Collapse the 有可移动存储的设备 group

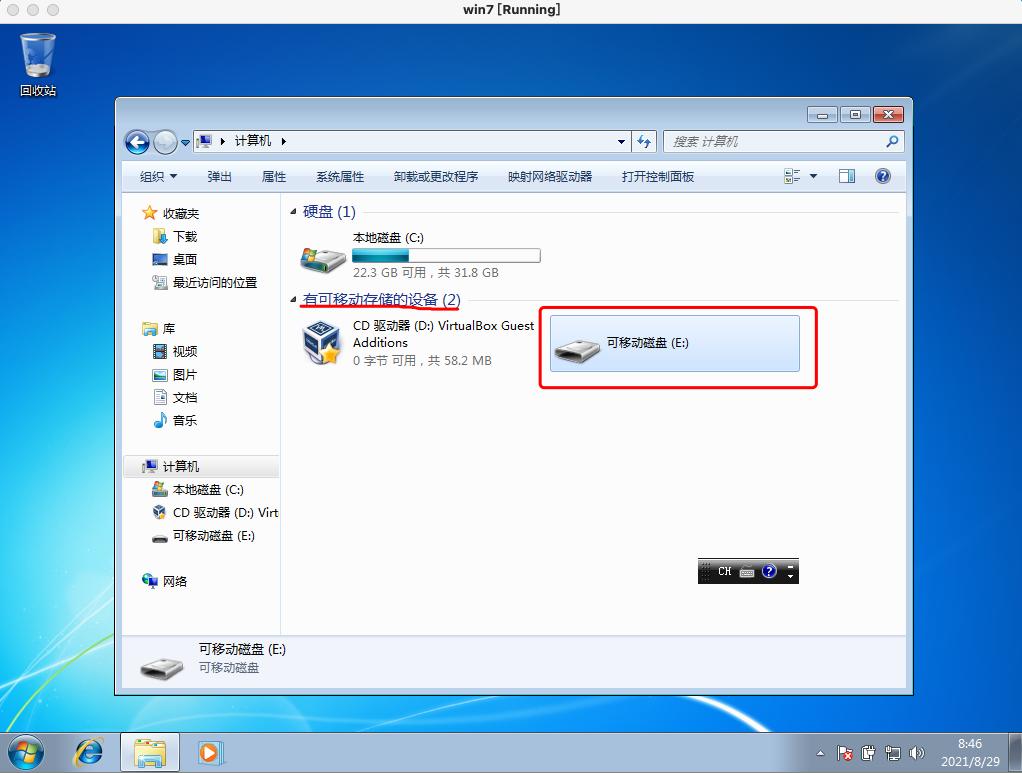tap(294, 299)
